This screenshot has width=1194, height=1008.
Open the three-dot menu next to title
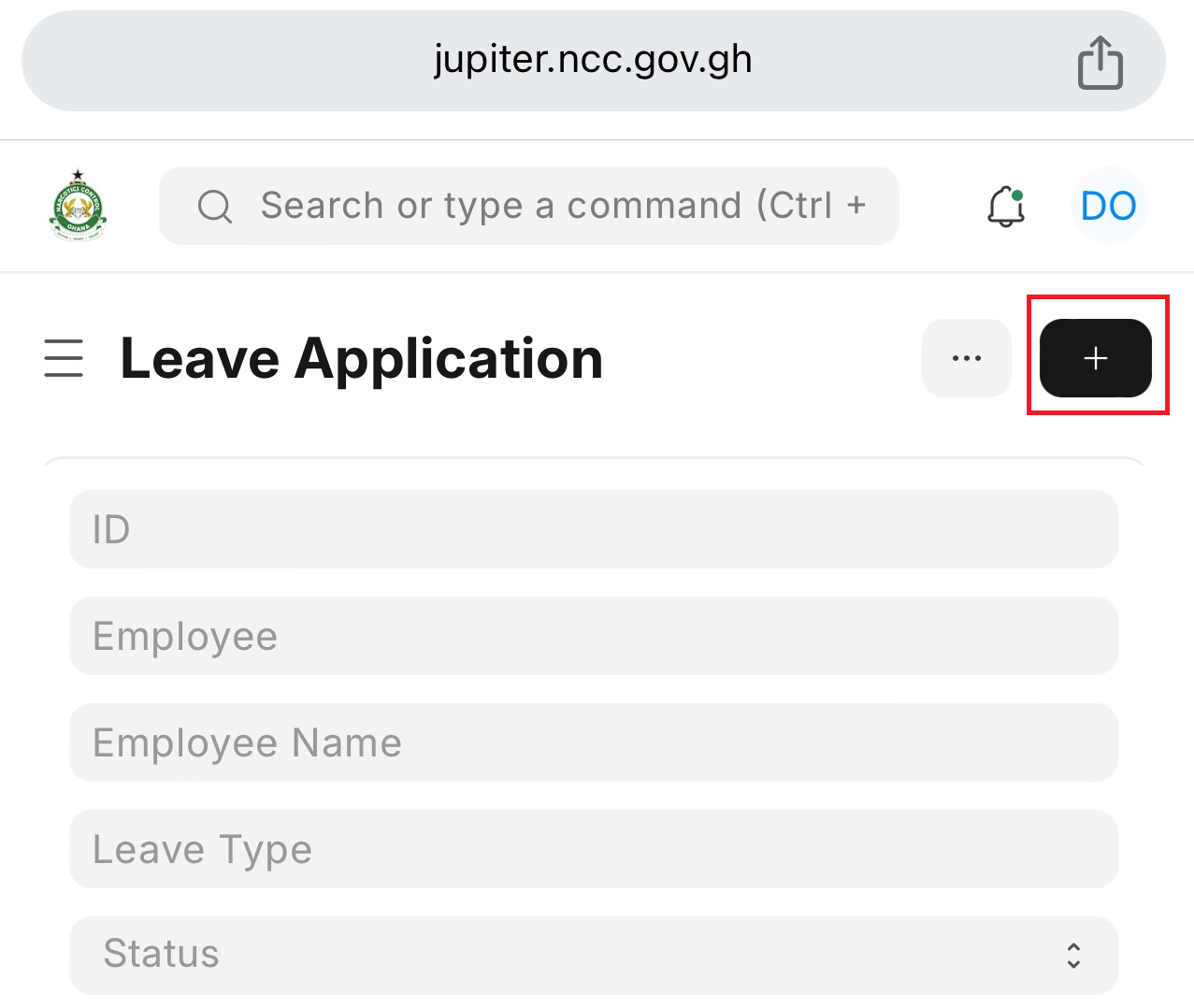[x=966, y=358]
